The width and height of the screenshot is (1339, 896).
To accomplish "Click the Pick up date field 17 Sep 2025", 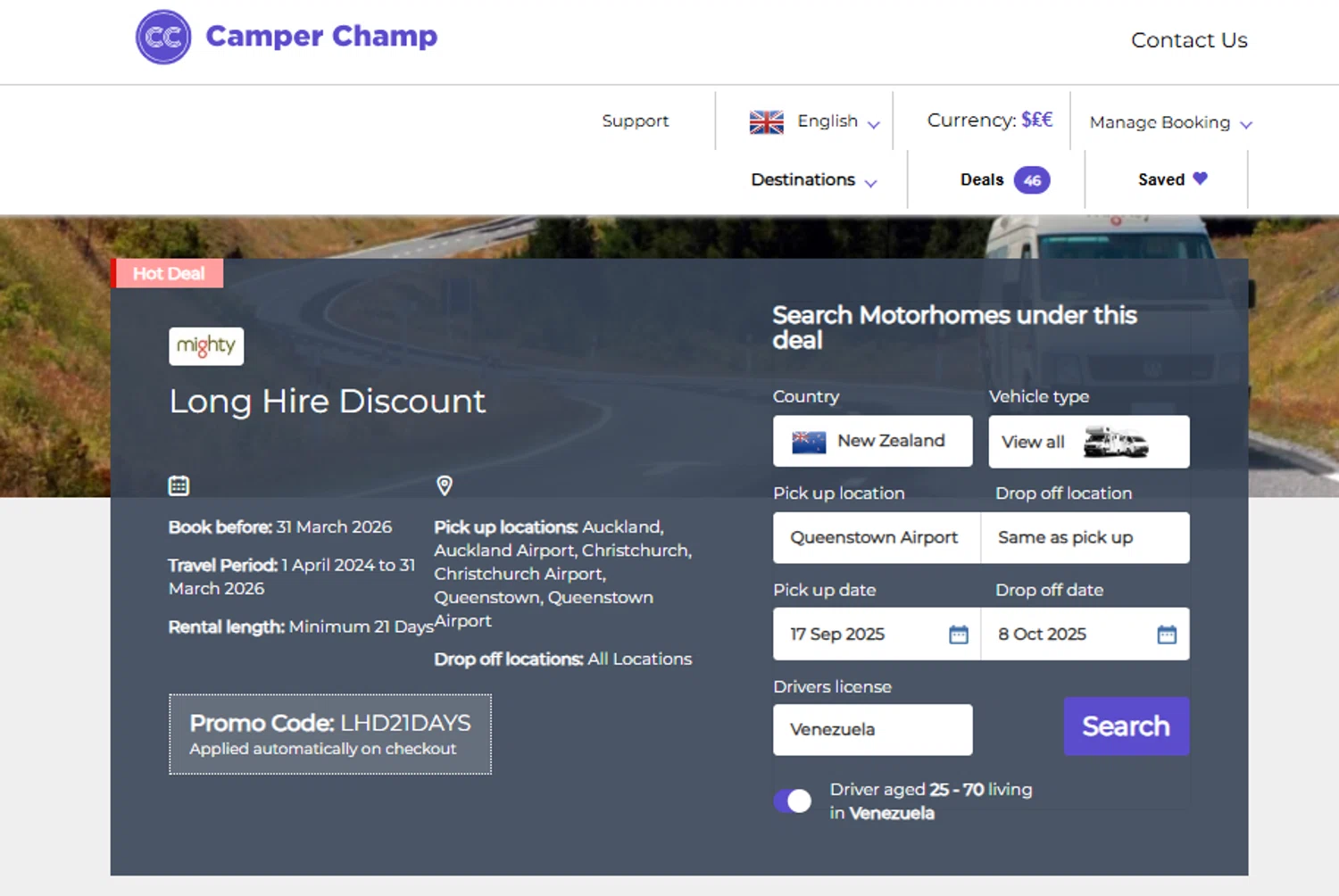I will pos(877,634).
